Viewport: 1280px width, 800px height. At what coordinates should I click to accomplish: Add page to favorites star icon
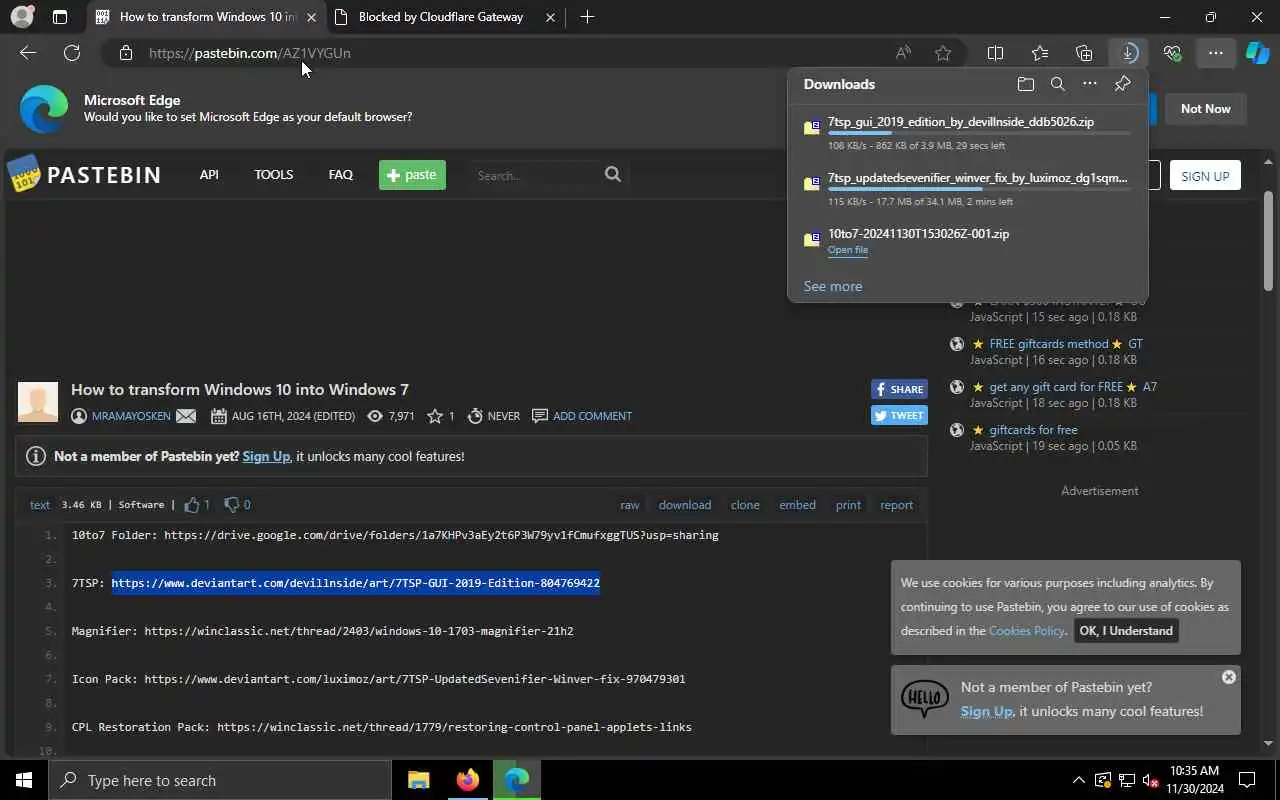(943, 53)
